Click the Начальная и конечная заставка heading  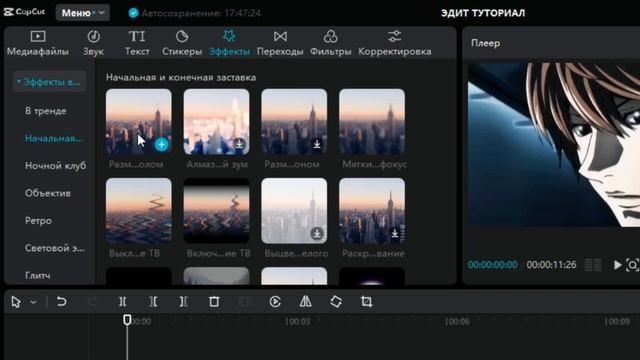tap(181, 77)
